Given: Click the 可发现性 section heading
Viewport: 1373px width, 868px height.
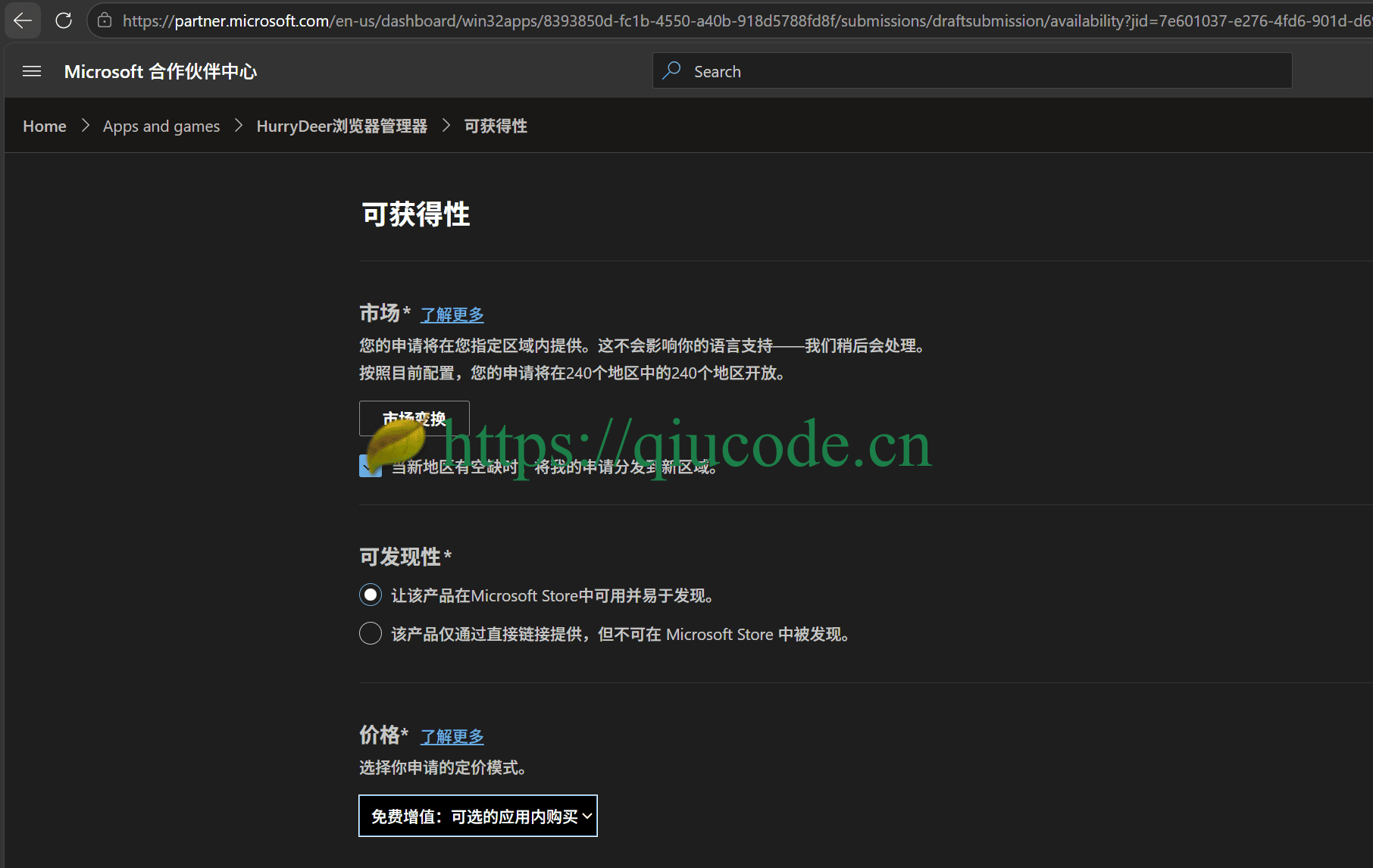Looking at the screenshot, I should pyautogui.click(x=405, y=557).
